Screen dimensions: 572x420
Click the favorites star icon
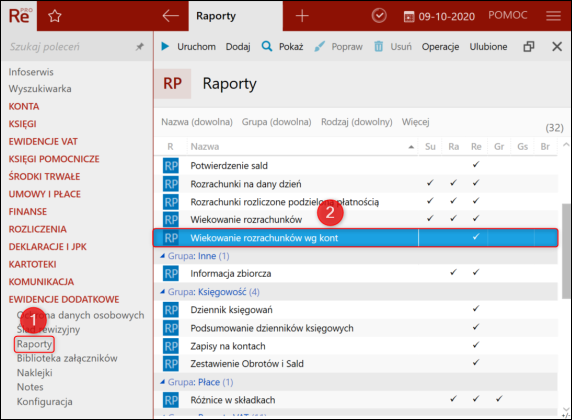click(55, 16)
